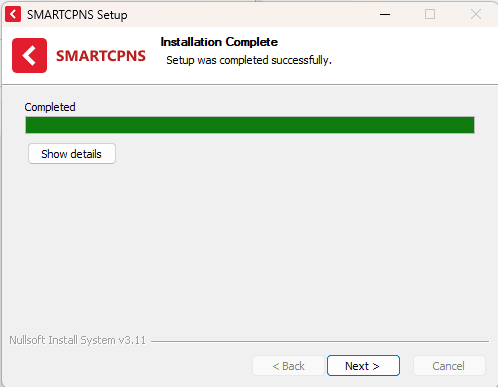Close the installer with the X icon
The width and height of the screenshot is (498, 387).
(x=476, y=14)
